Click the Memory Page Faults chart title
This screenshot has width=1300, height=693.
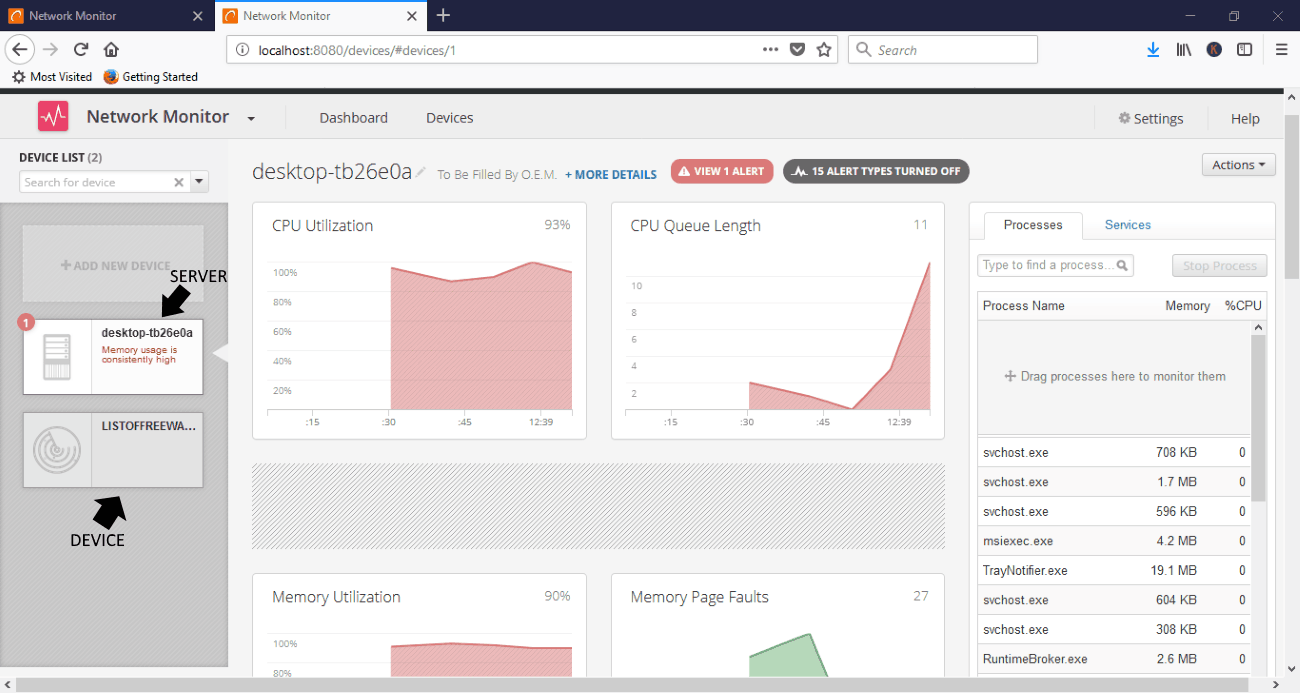(x=699, y=597)
